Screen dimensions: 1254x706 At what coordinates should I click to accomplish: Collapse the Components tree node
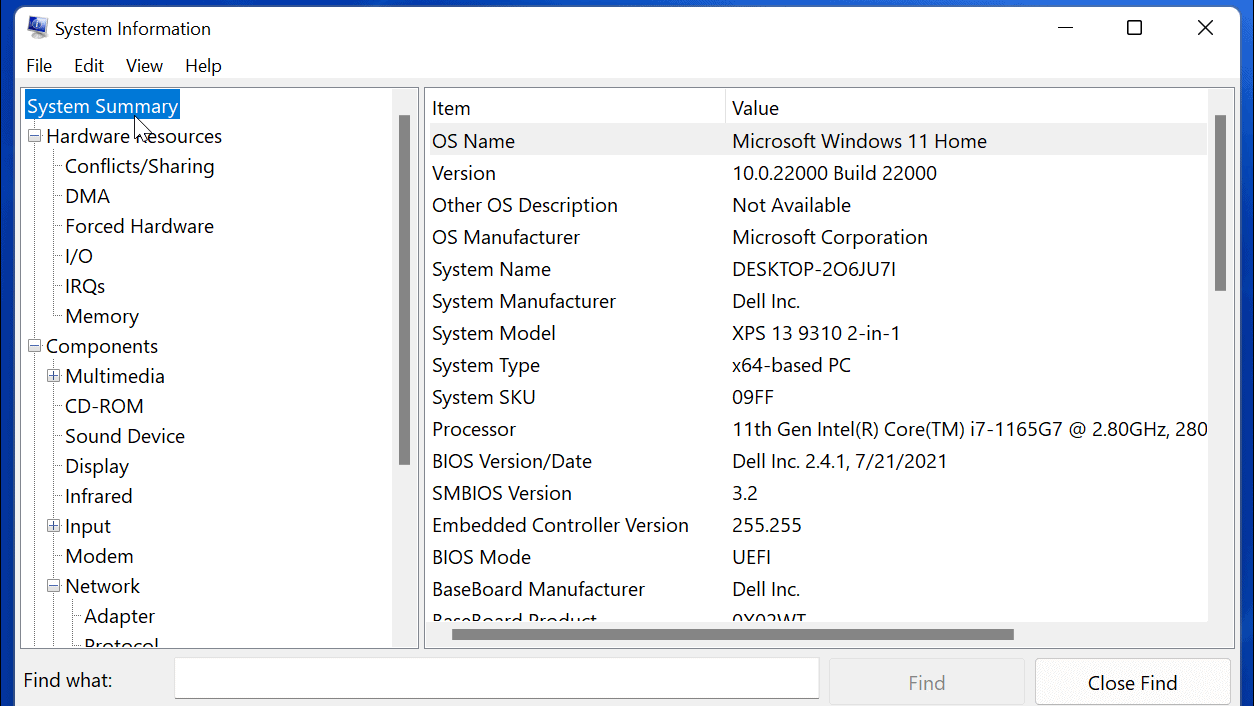tap(35, 346)
